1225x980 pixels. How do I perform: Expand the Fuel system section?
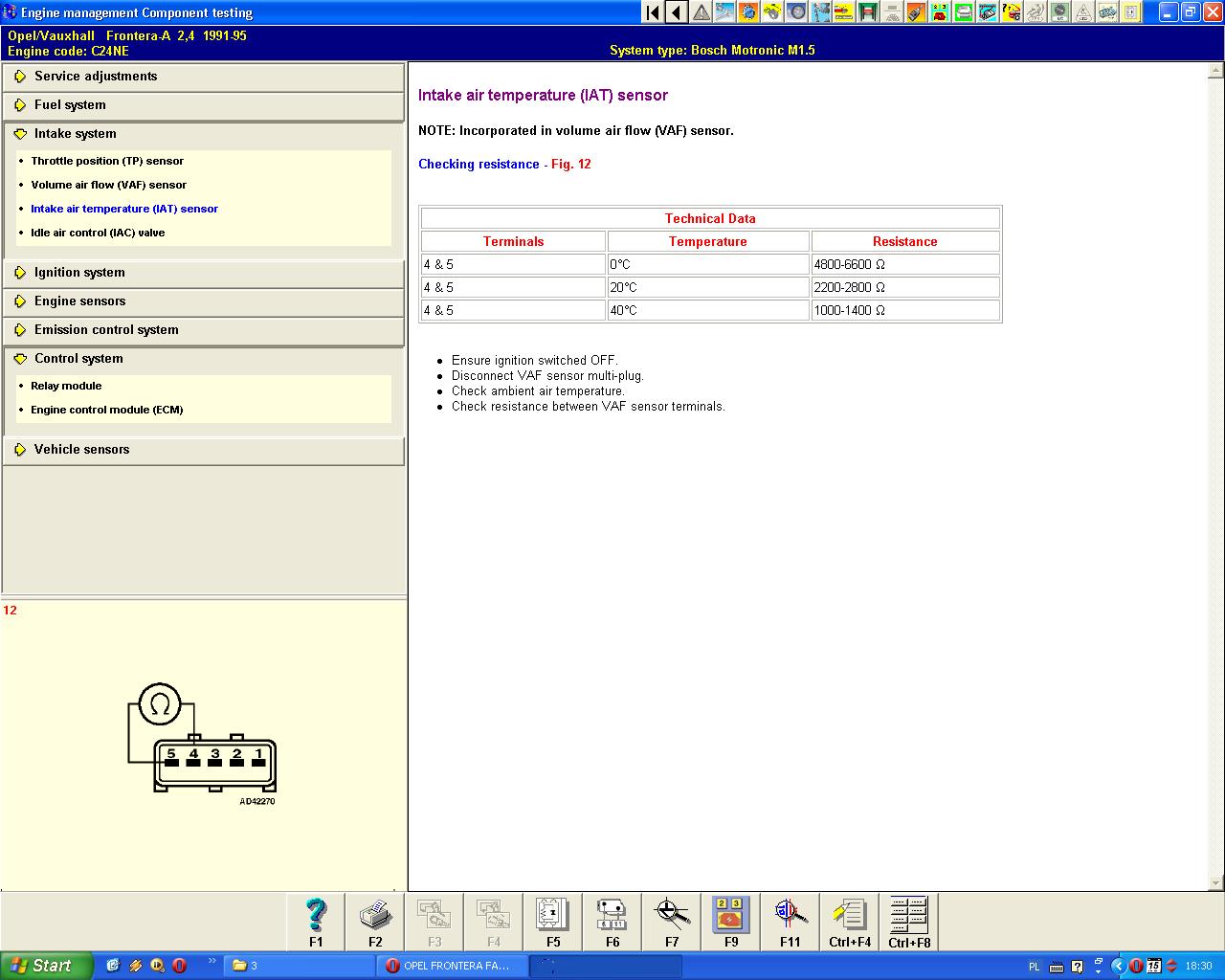70,105
